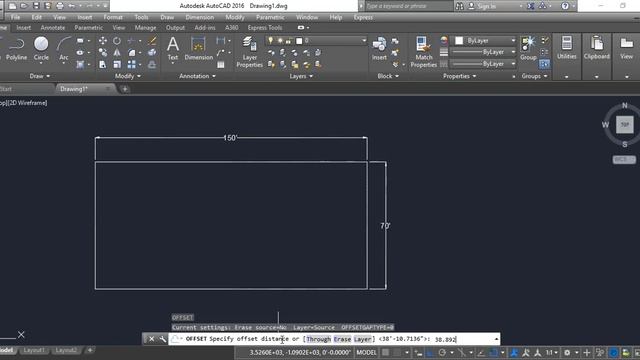Expand the Modify panel
Image resolution: width=640 pixels, height=360 pixels.
point(128,76)
